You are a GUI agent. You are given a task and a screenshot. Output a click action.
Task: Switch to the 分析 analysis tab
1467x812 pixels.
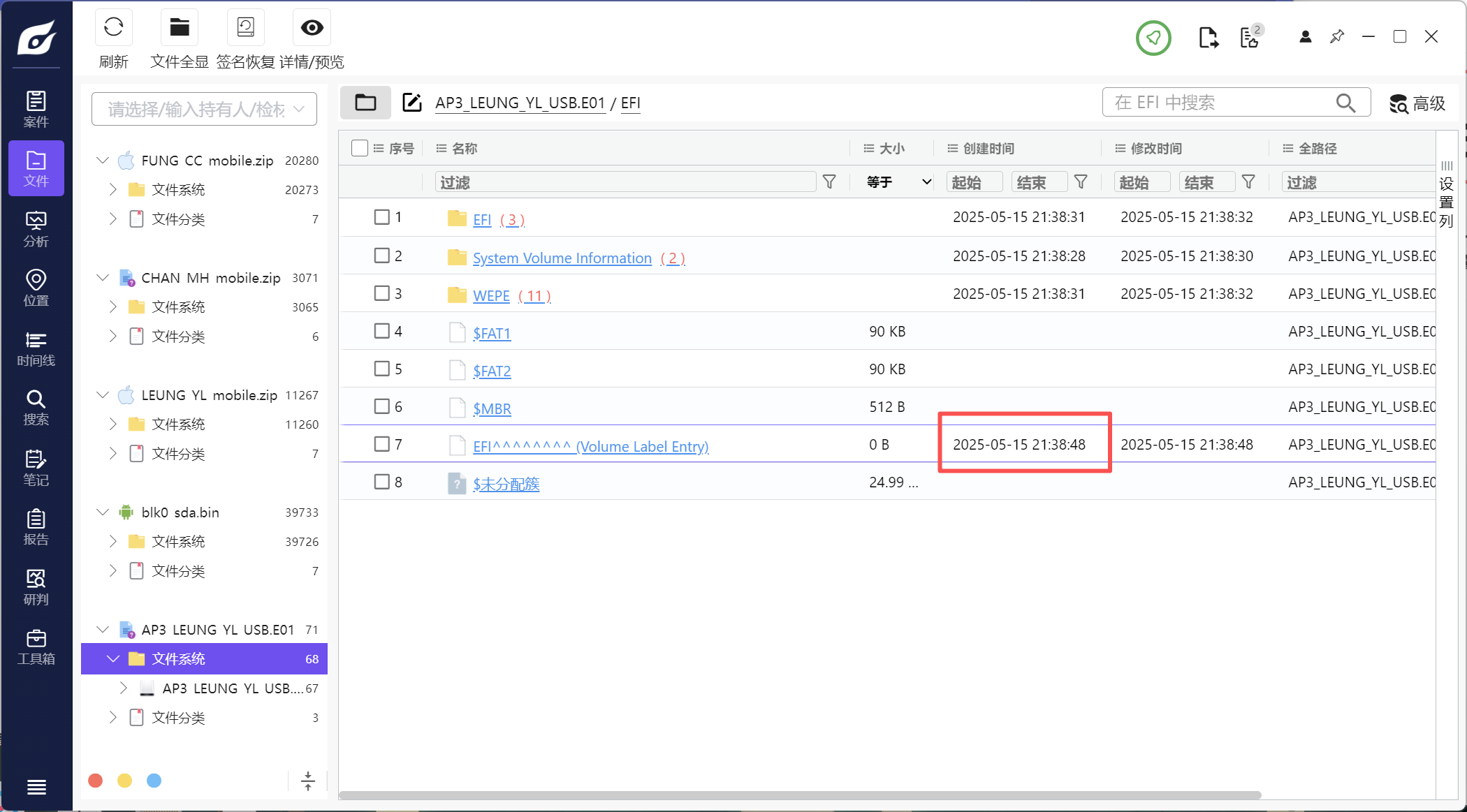click(x=36, y=229)
